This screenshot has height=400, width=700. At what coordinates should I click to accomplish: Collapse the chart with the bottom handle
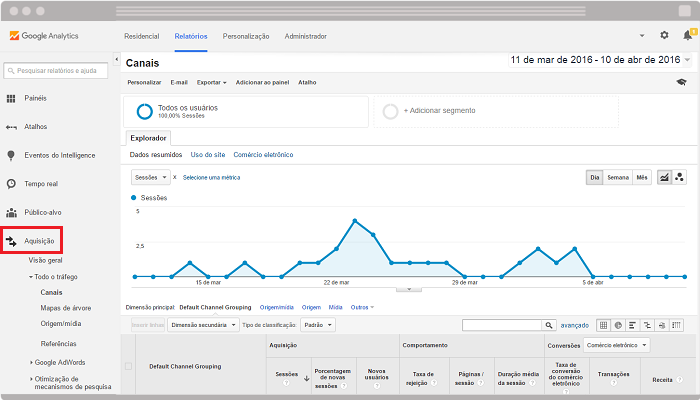tap(409, 290)
